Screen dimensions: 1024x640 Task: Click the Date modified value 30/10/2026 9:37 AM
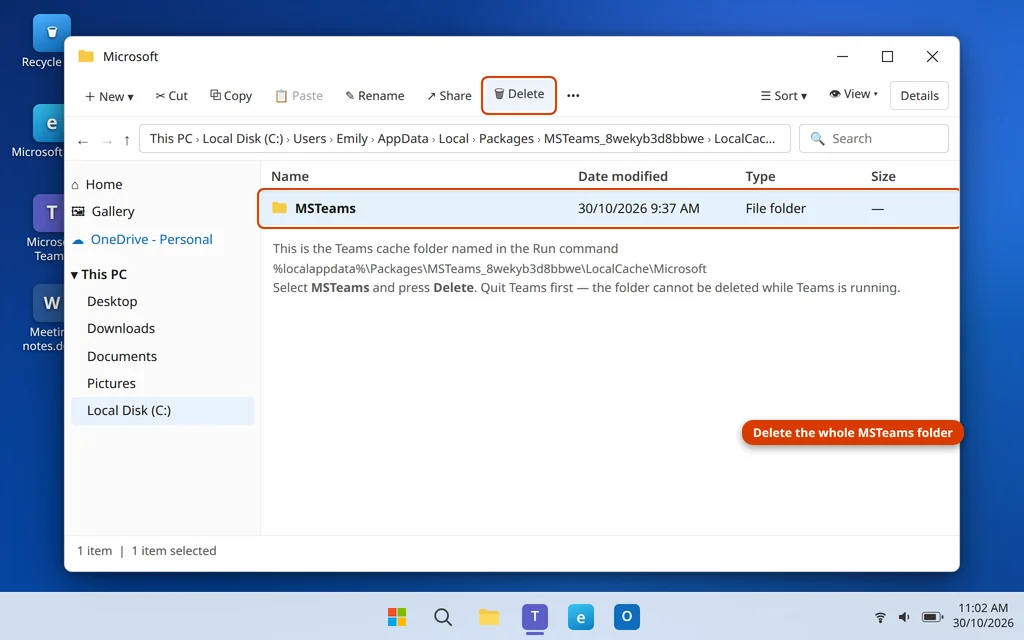(639, 208)
